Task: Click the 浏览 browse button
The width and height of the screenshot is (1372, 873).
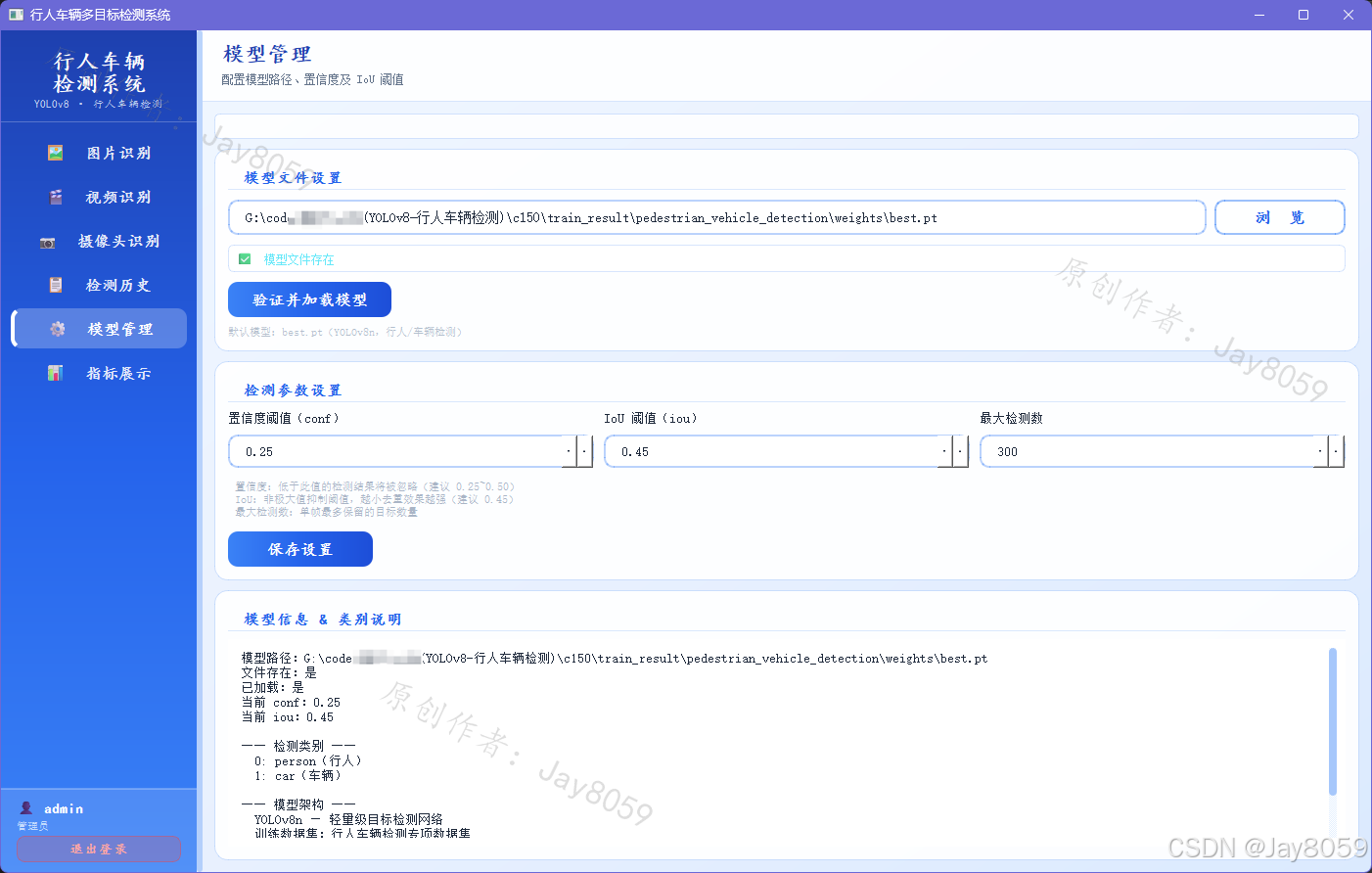Action: [x=1280, y=217]
